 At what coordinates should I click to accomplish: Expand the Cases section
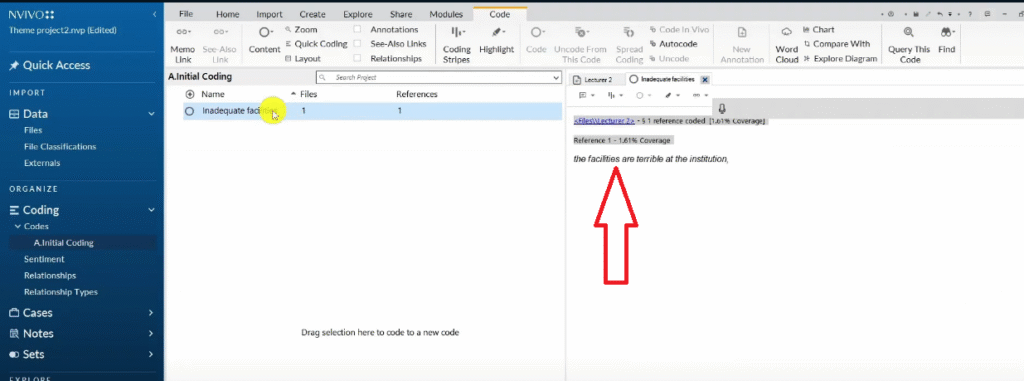click(152, 313)
